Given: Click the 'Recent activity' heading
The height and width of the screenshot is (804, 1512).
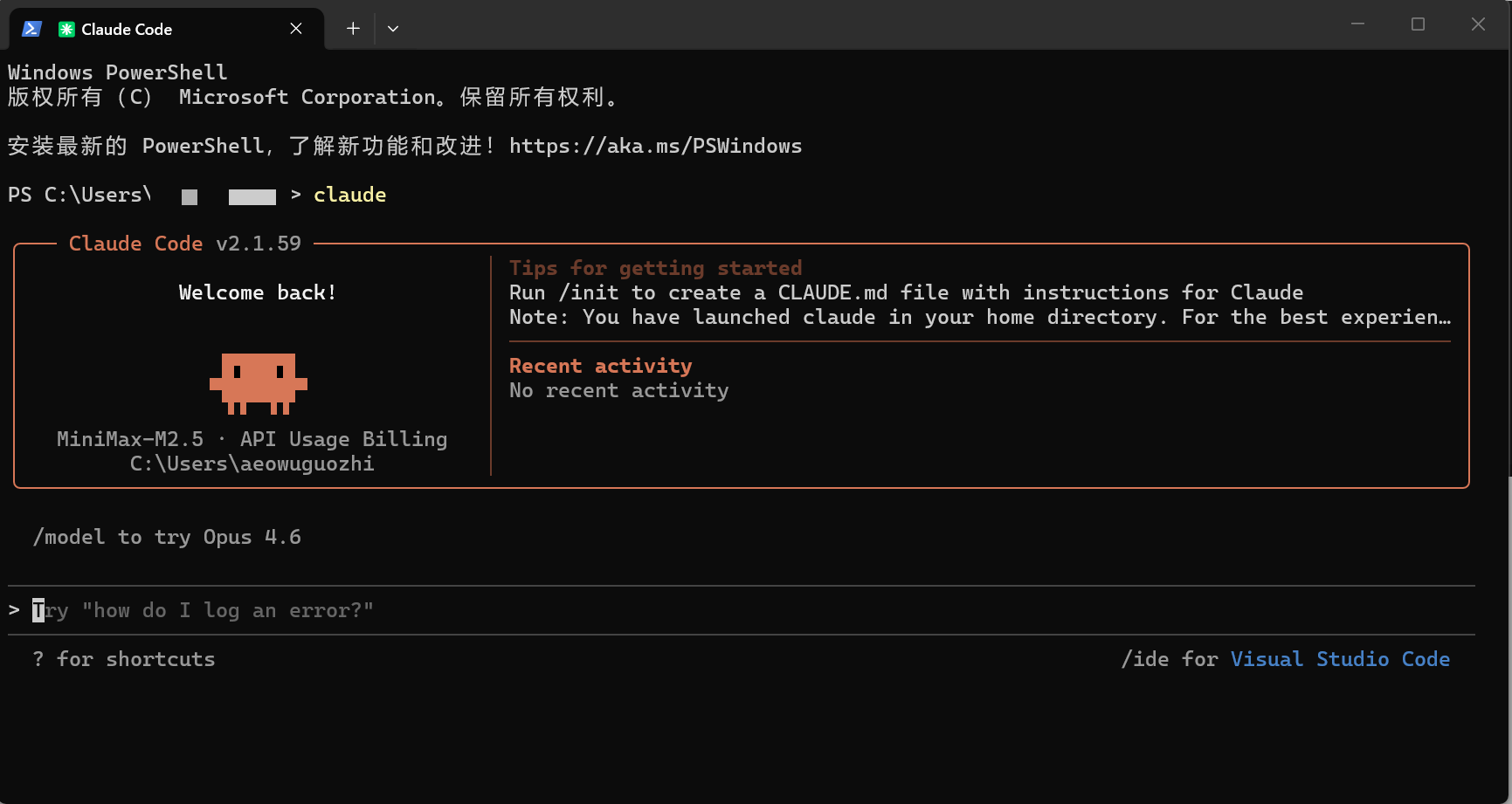Looking at the screenshot, I should tap(600, 366).
